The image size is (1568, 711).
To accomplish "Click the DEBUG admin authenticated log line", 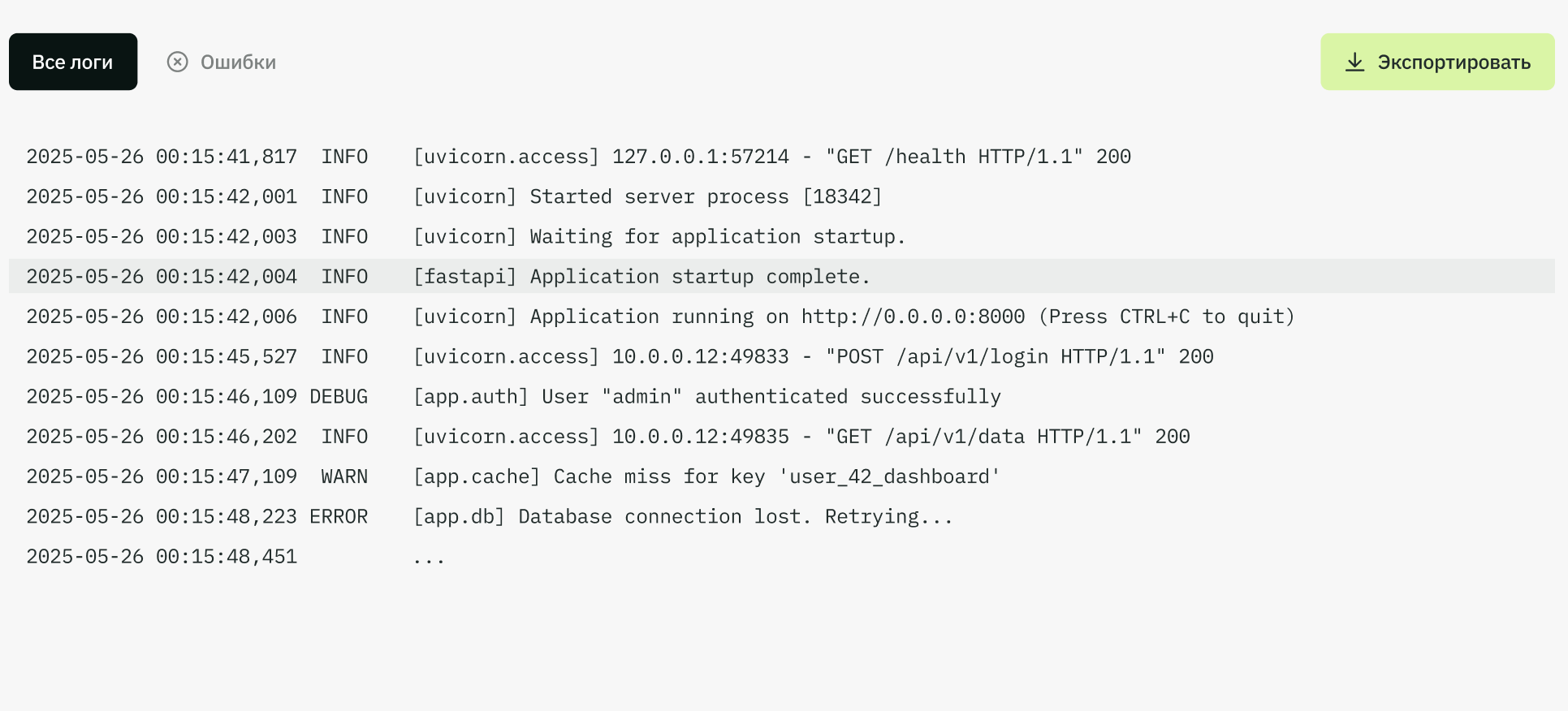I will click(782, 396).
